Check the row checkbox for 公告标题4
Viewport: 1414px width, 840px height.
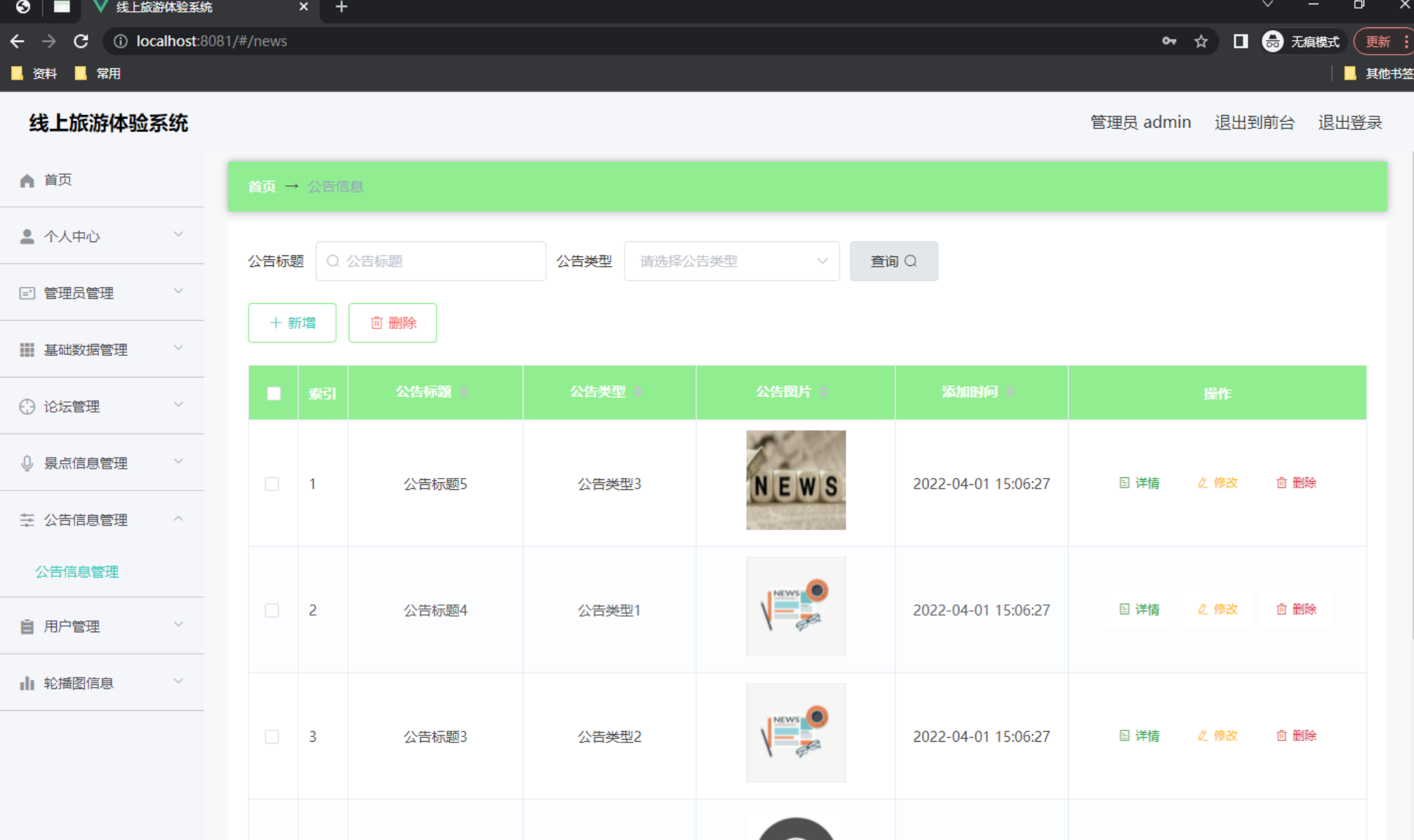point(272,611)
